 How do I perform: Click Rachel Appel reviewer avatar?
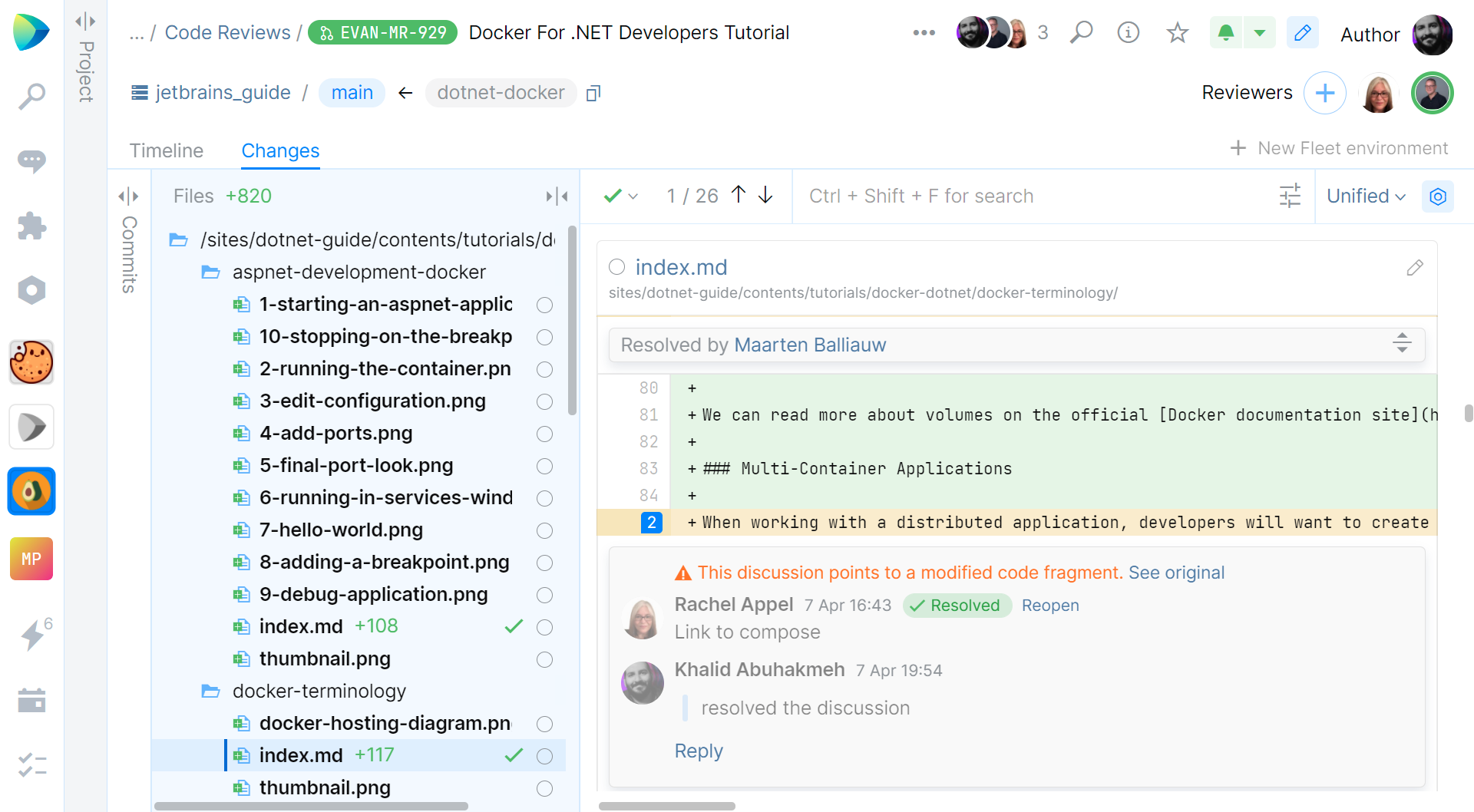pos(1379,94)
